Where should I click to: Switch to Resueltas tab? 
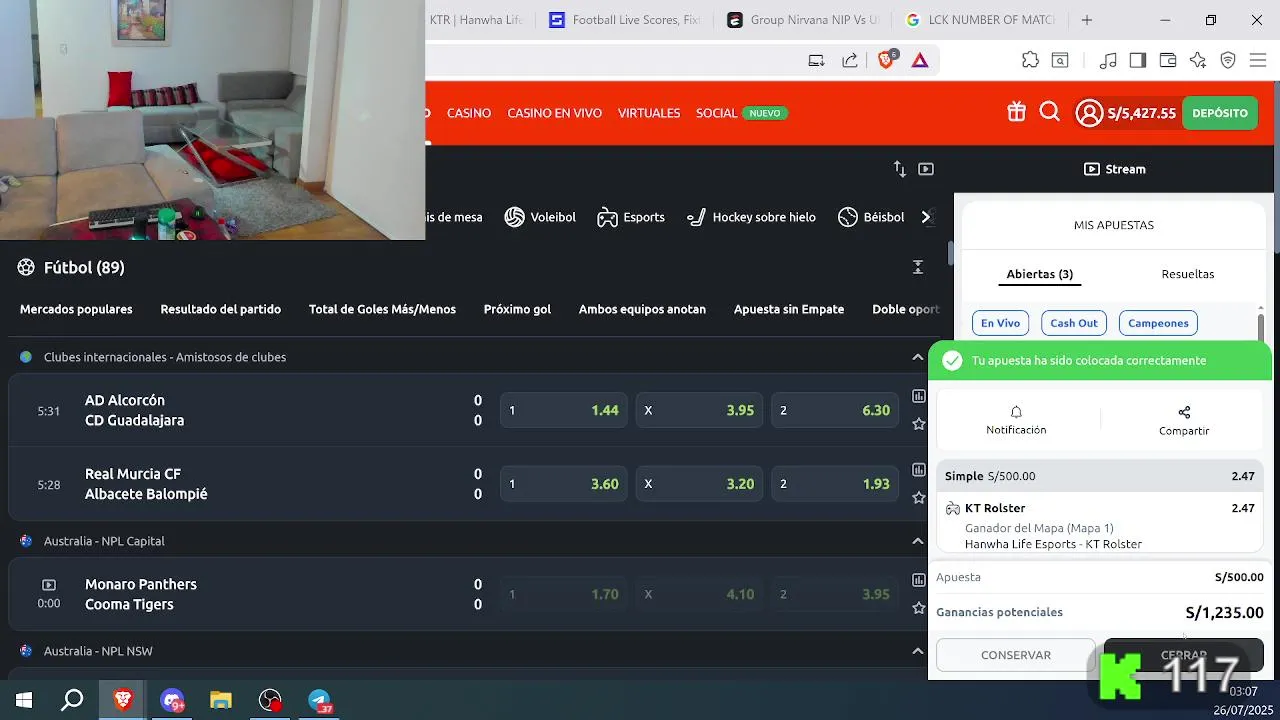coord(1188,274)
